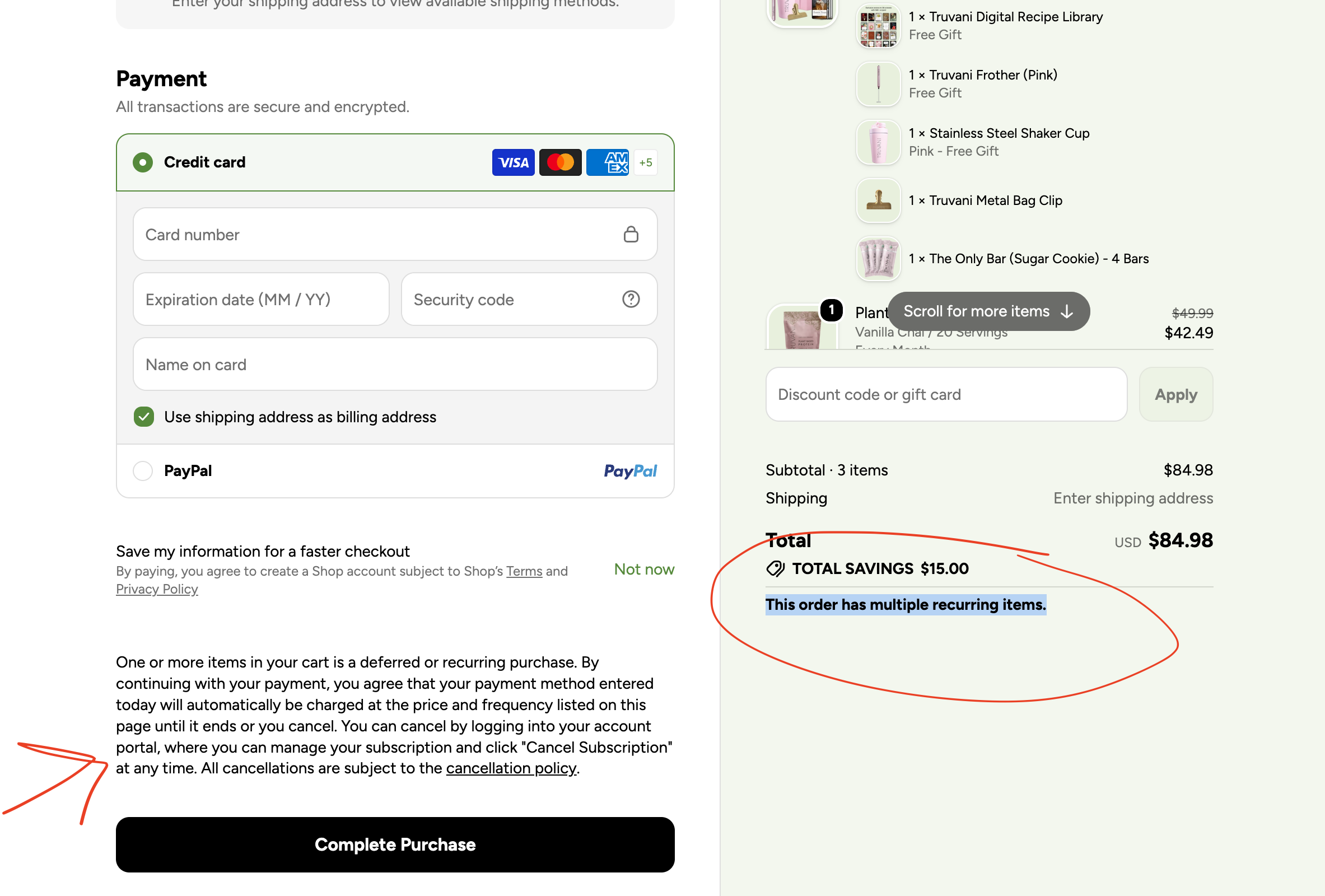Click the Truvani Digital Recipe Library thumbnail
The image size is (1325, 896).
coord(879,26)
